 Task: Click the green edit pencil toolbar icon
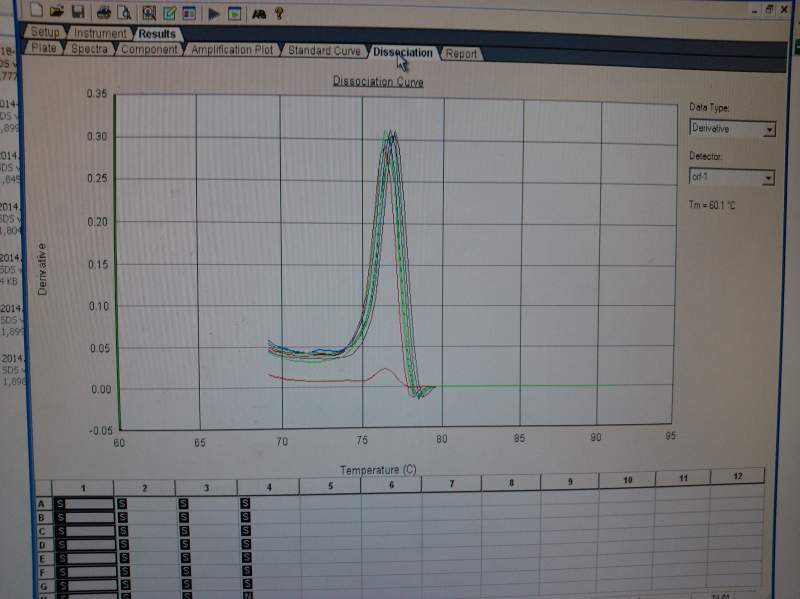[169, 13]
